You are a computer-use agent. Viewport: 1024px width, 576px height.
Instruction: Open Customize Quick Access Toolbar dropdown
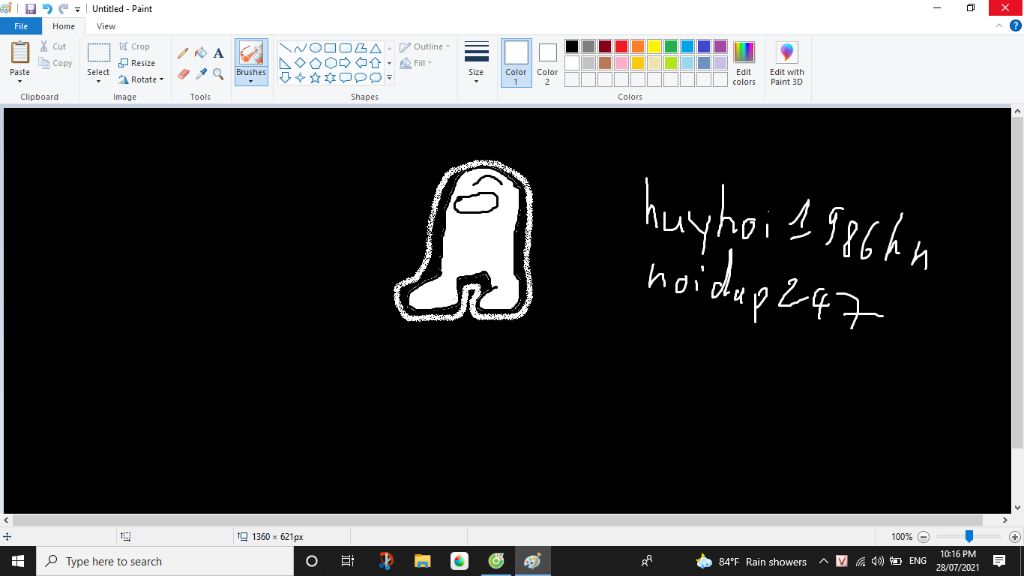pyautogui.click(x=78, y=9)
